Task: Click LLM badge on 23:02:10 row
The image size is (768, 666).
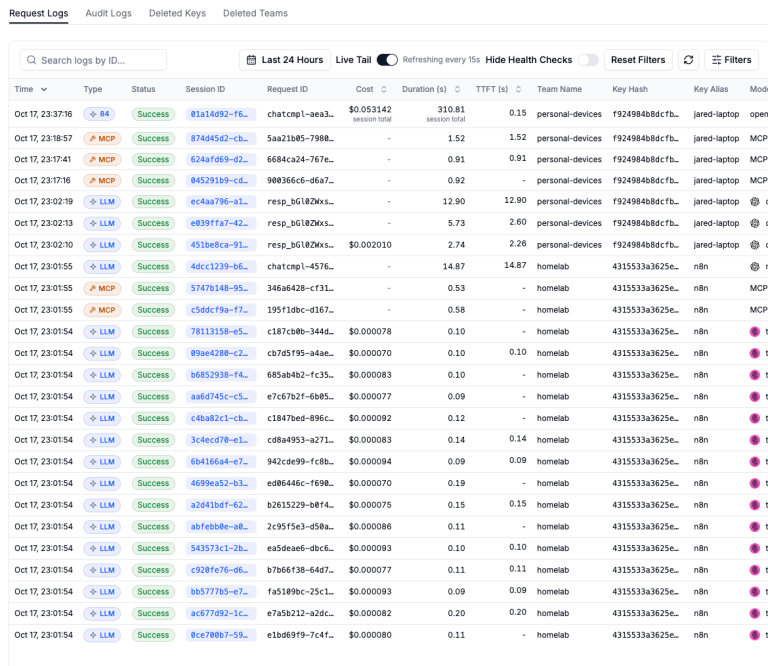Action: 102,245
